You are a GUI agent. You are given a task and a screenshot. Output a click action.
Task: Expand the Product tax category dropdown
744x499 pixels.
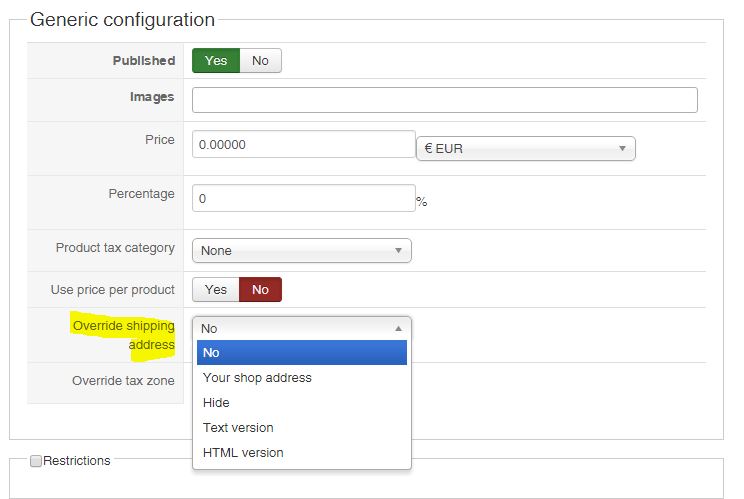coord(301,250)
